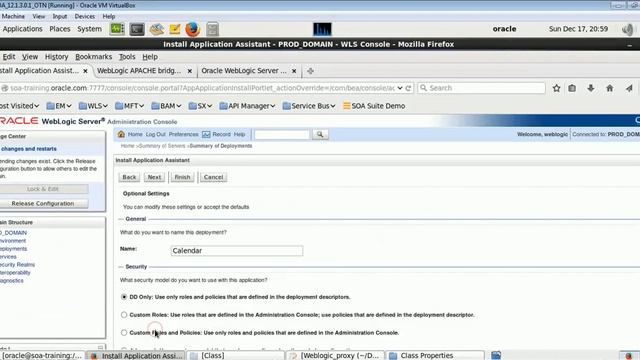
Task: Open a new Firefox tab with plus icon
Action: [310, 71]
